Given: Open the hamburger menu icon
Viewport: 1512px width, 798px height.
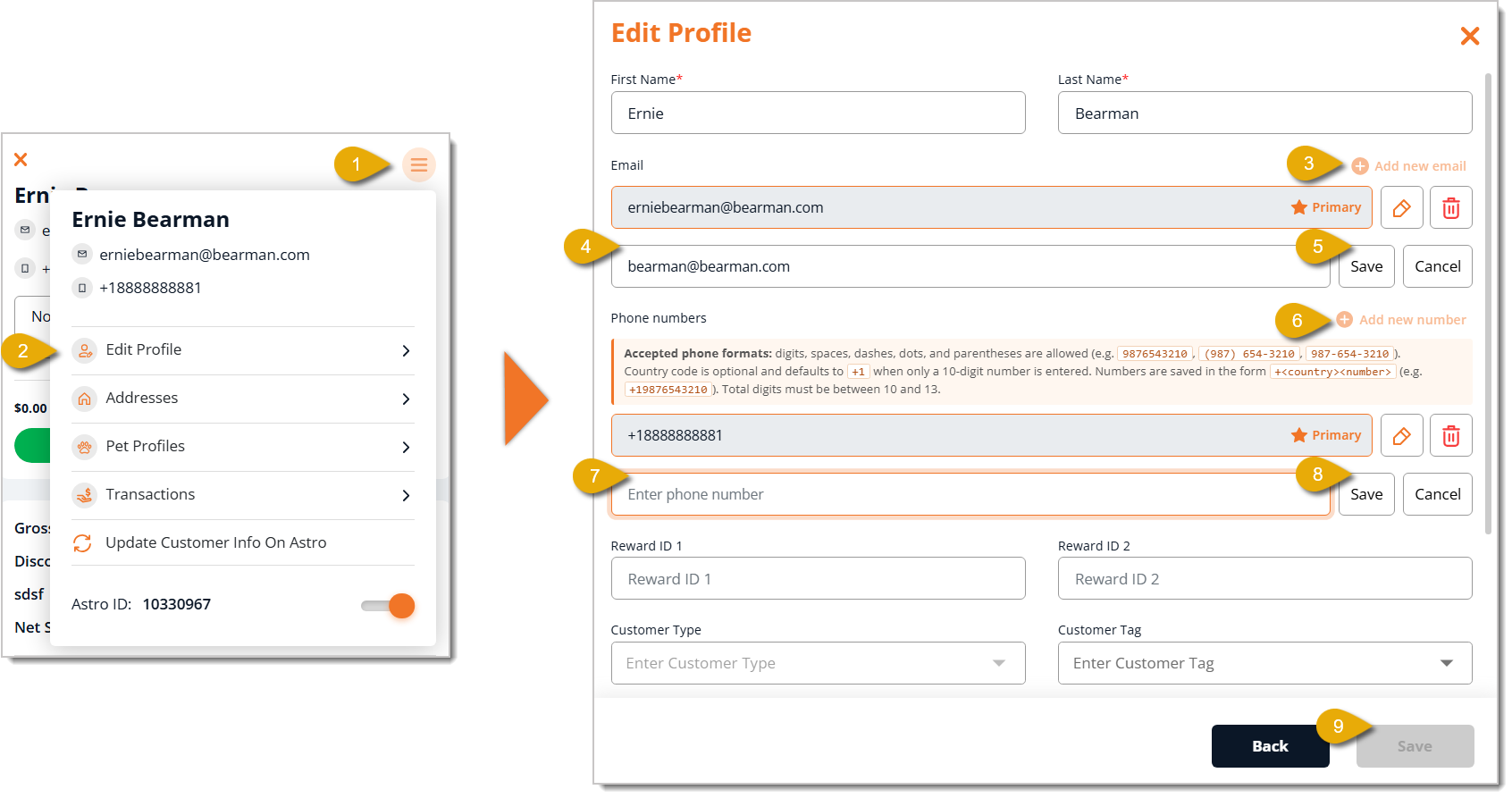Looking at the screenshot, I should (419, 165).
